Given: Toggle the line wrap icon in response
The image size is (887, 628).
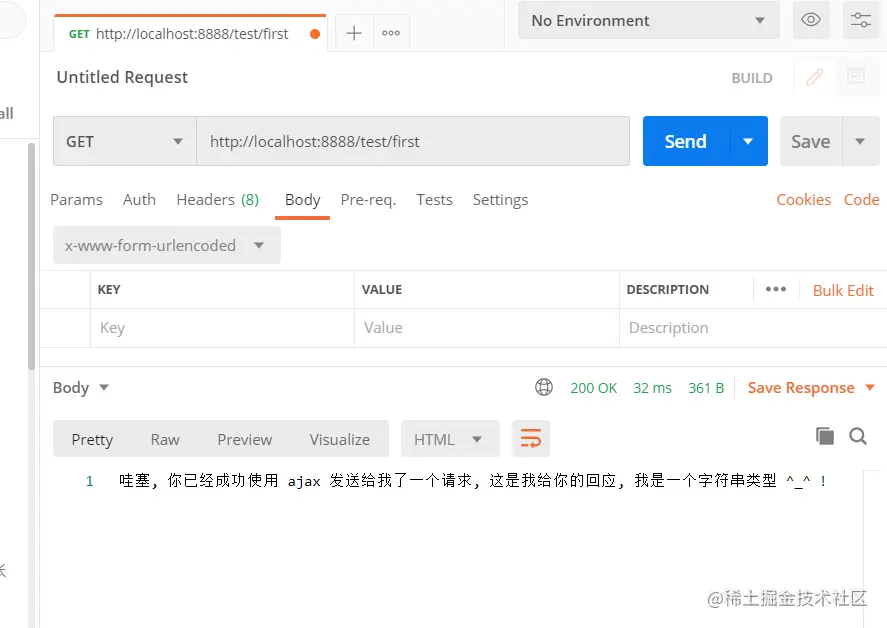Looking at the screenshot, I should click(x=531, y=438).
